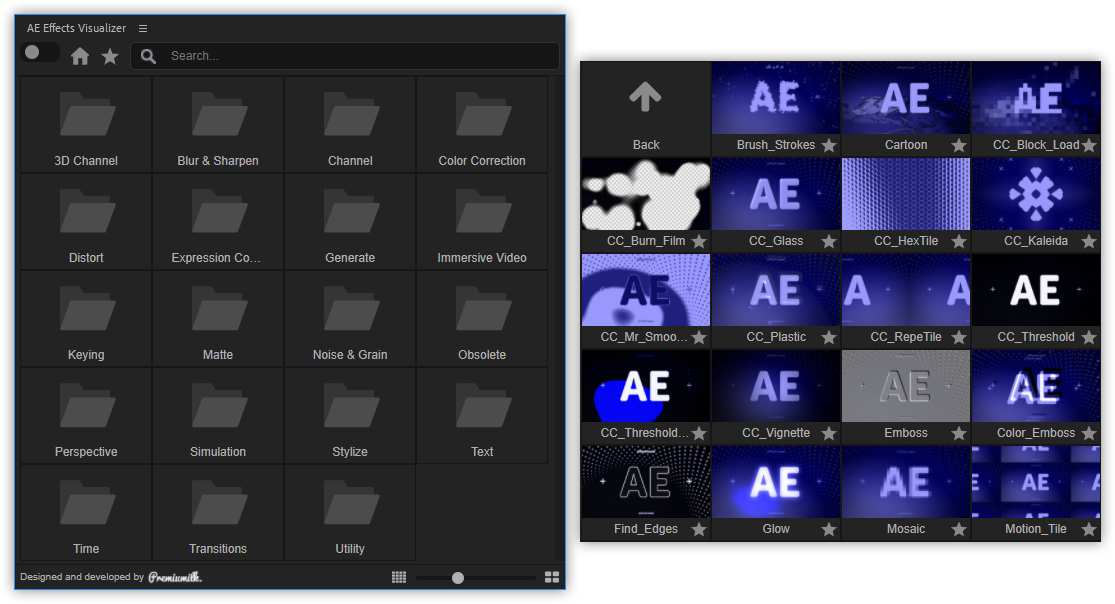Select the CC_HexTile effect thumbnail
1115x604 pixels.
(906, 194)
